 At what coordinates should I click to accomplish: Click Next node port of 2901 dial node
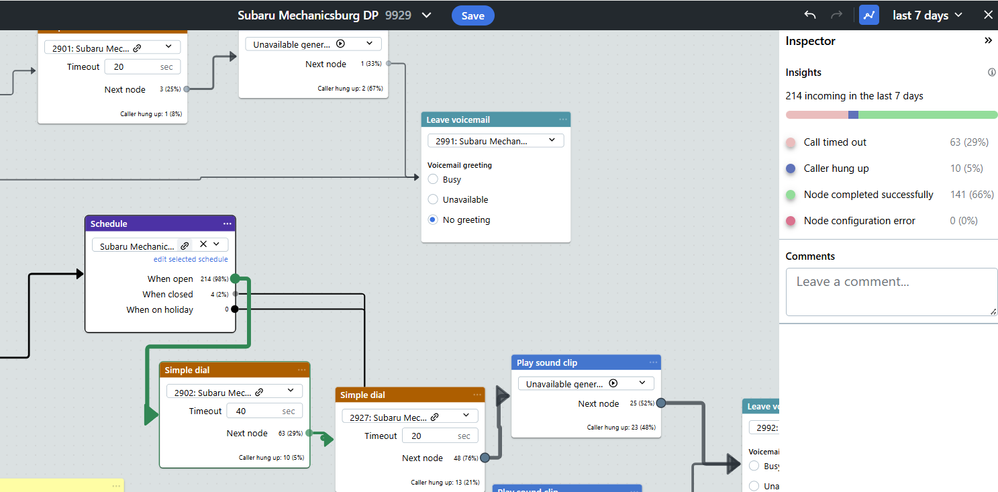point(186,90)
